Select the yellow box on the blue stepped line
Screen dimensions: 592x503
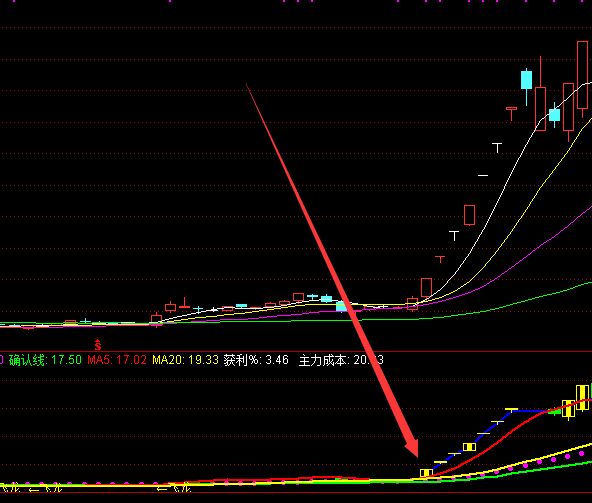tap(469, 447)
